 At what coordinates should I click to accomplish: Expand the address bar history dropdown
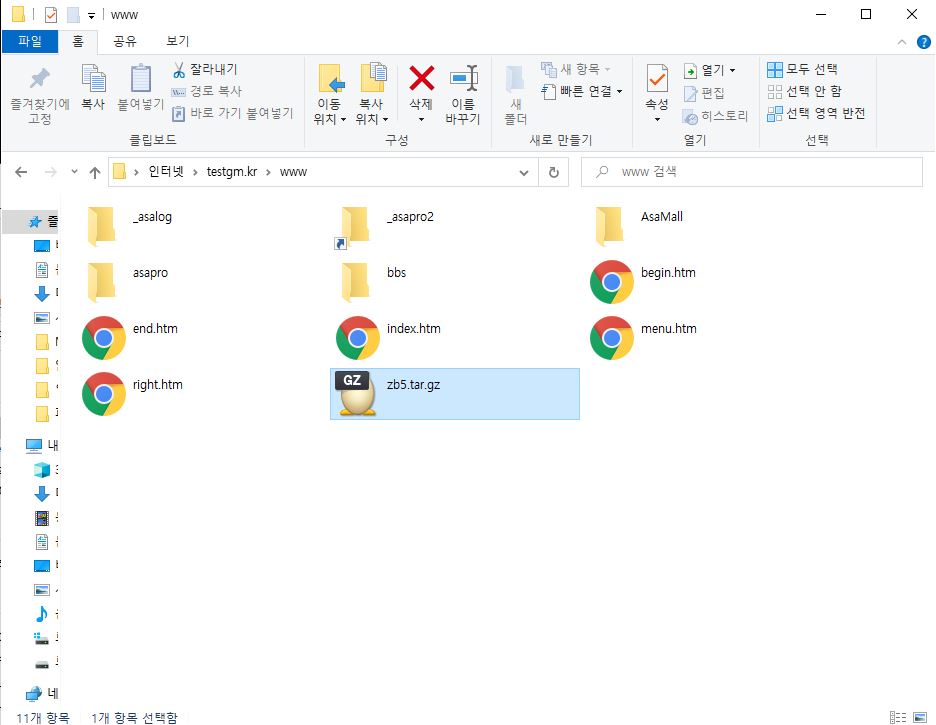click(524, 172)
